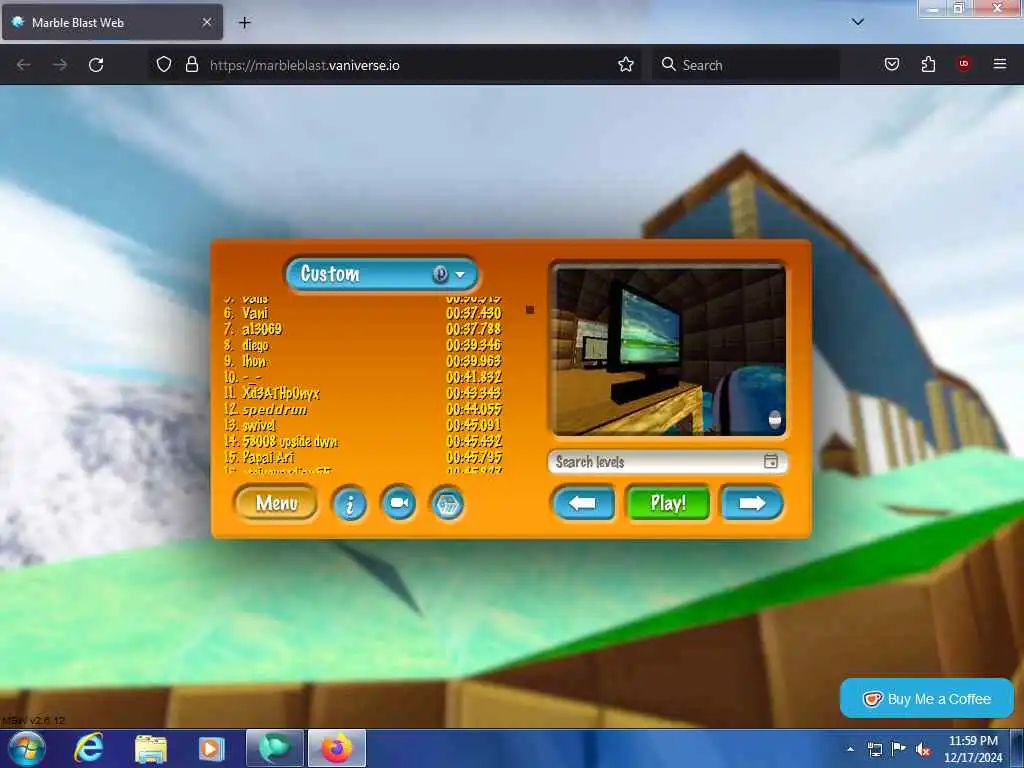Viewport: 1024px width, 768px height.
Task: Open the Save to Pocket button
Action: pos(891,64)
